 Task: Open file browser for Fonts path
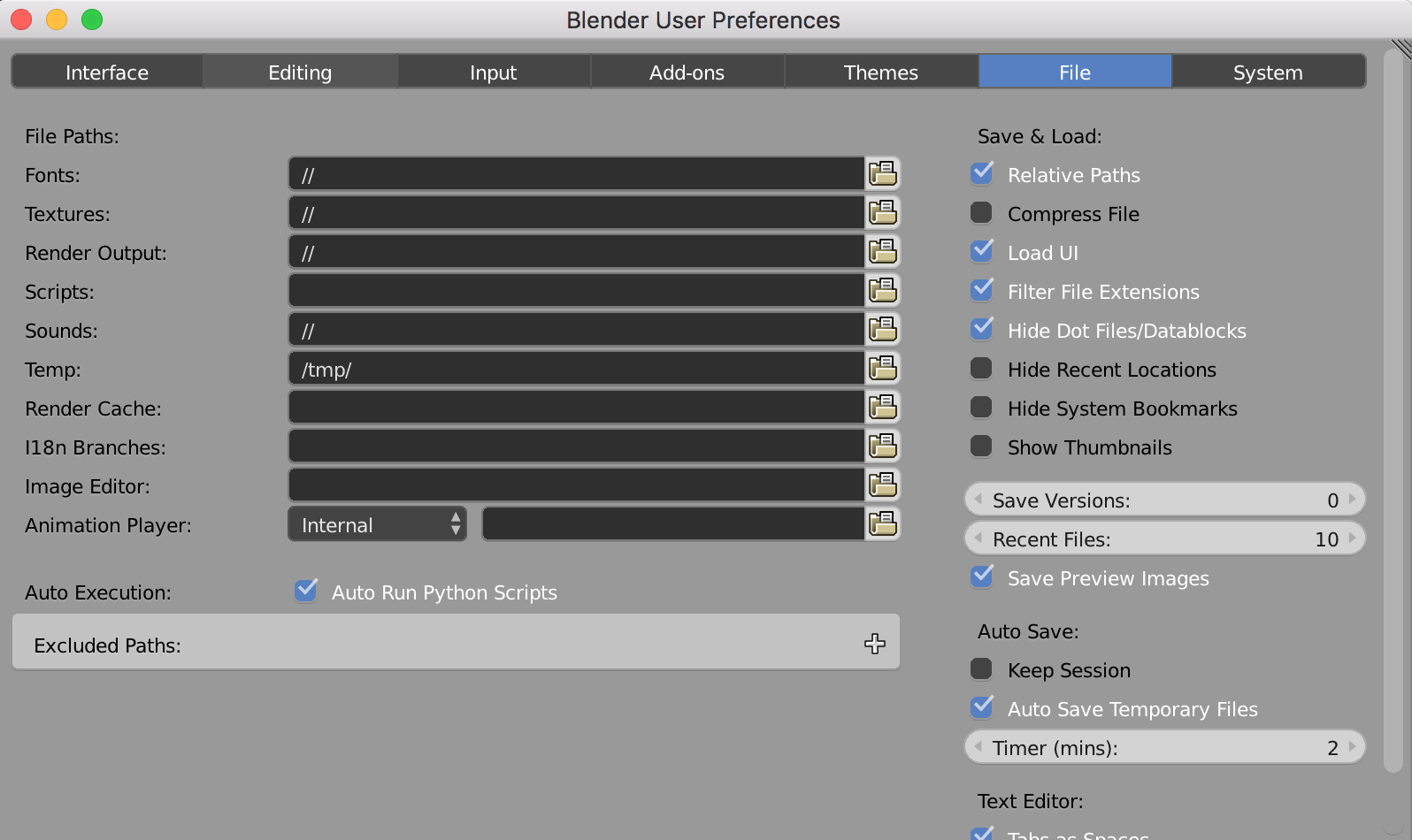(x=882, y=174)
